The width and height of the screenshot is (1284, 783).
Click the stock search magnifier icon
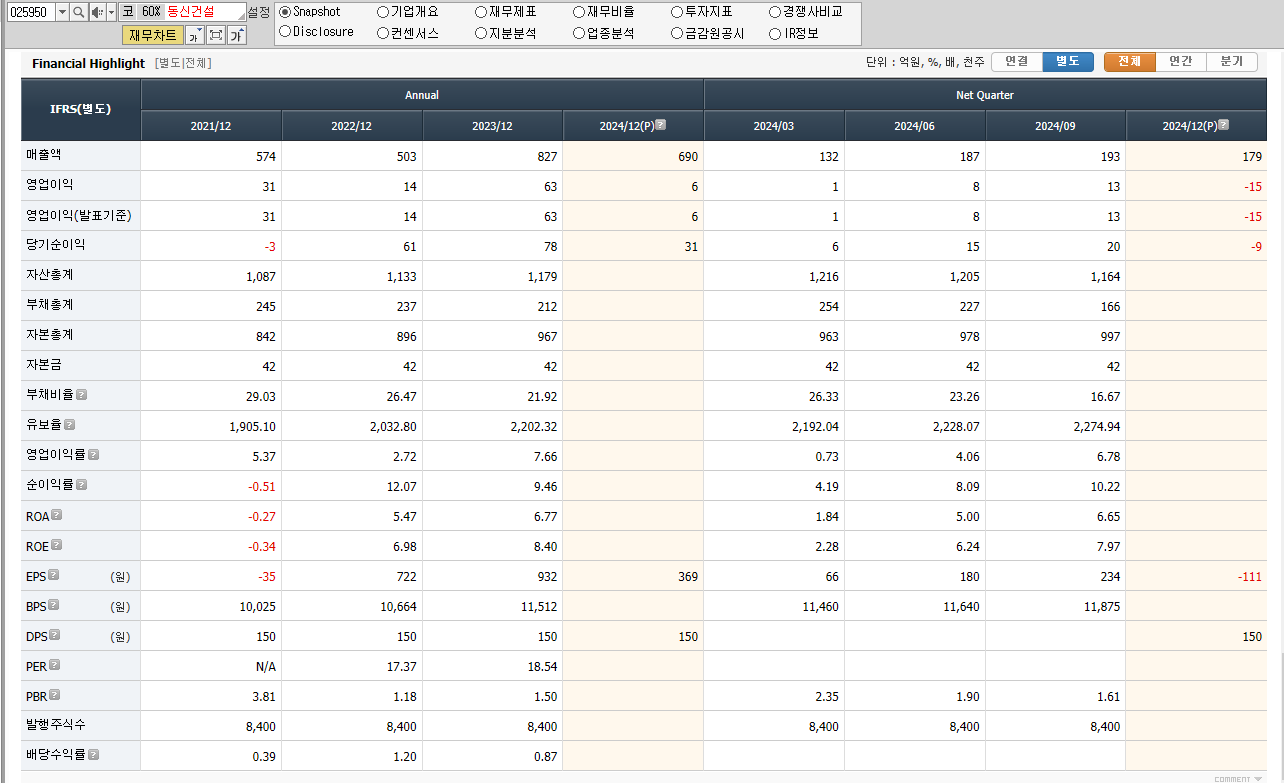(78, 12)
